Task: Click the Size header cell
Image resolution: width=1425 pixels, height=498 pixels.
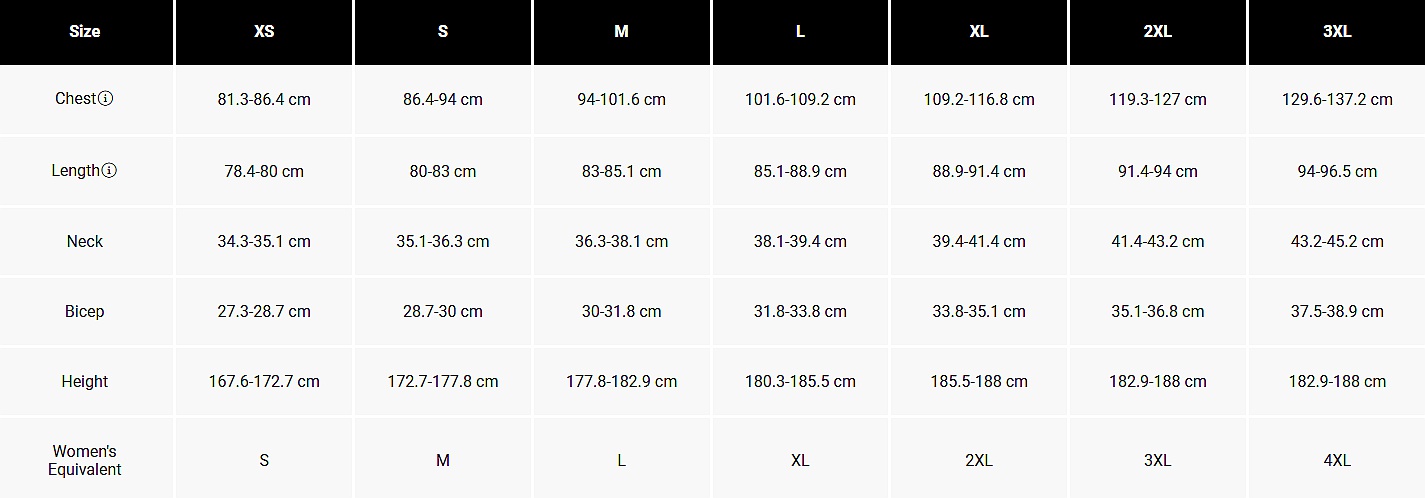Action: tap(85, 32)
